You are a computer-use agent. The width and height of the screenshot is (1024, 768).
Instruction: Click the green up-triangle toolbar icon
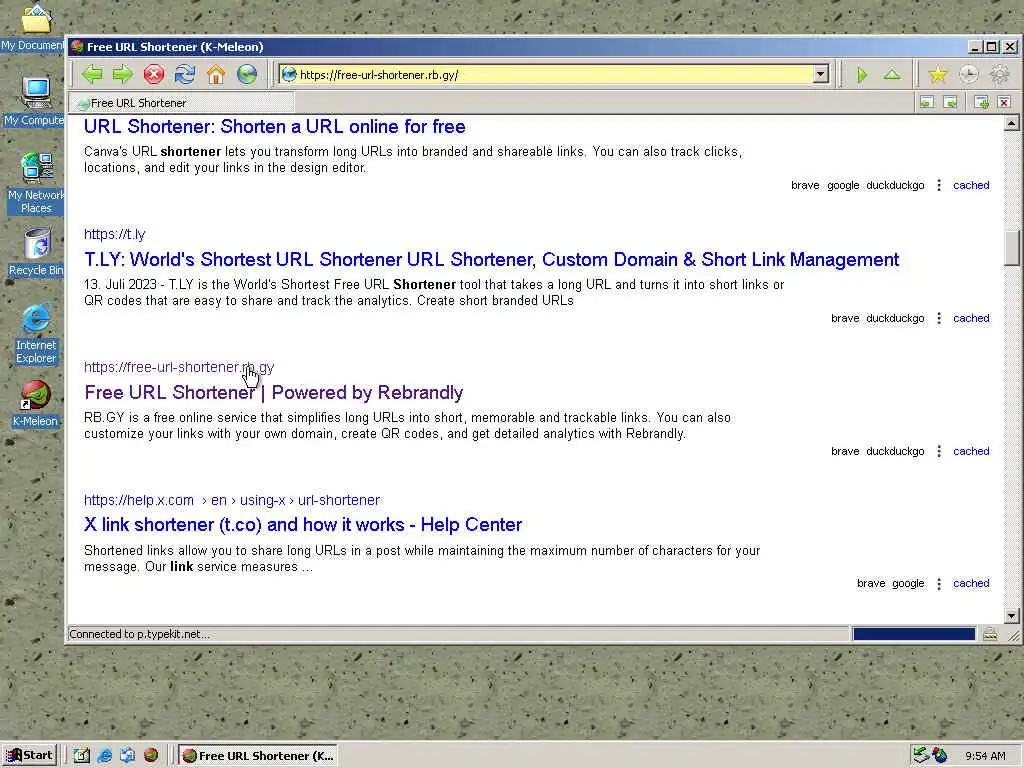pyautogui.click(x=891, y=74)
